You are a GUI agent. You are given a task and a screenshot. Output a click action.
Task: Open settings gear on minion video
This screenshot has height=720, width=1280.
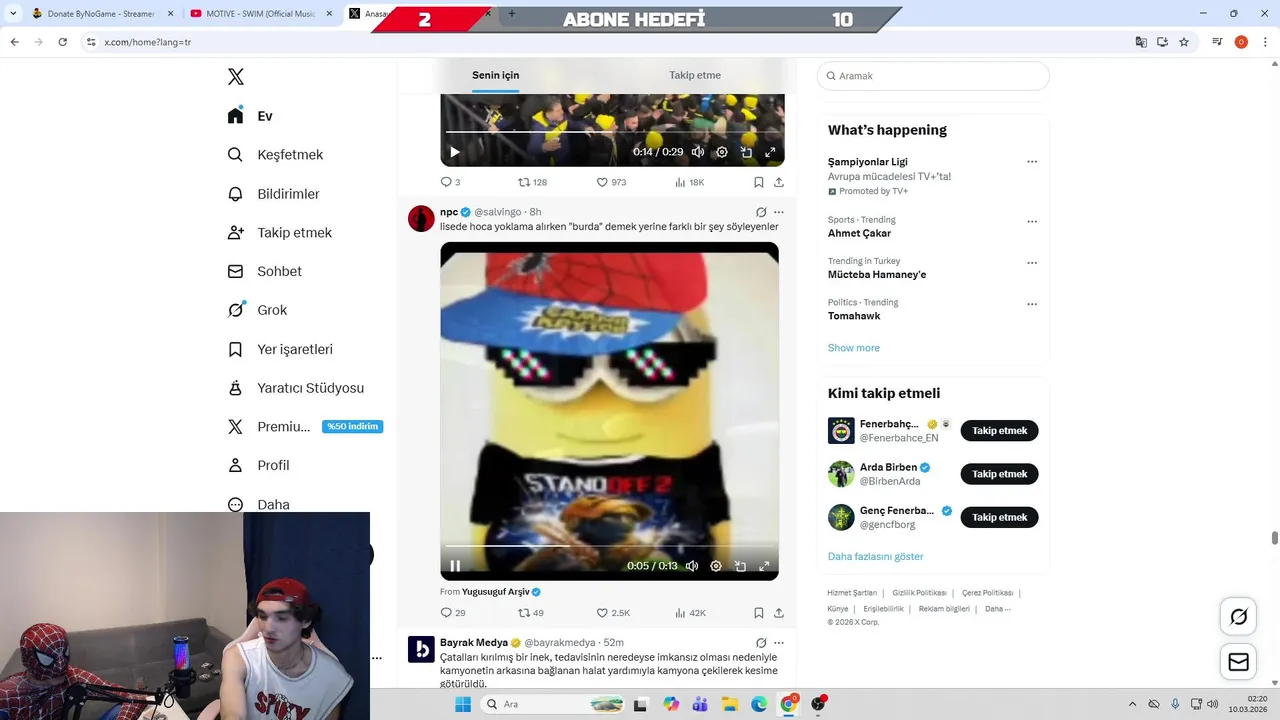[716, 566]
